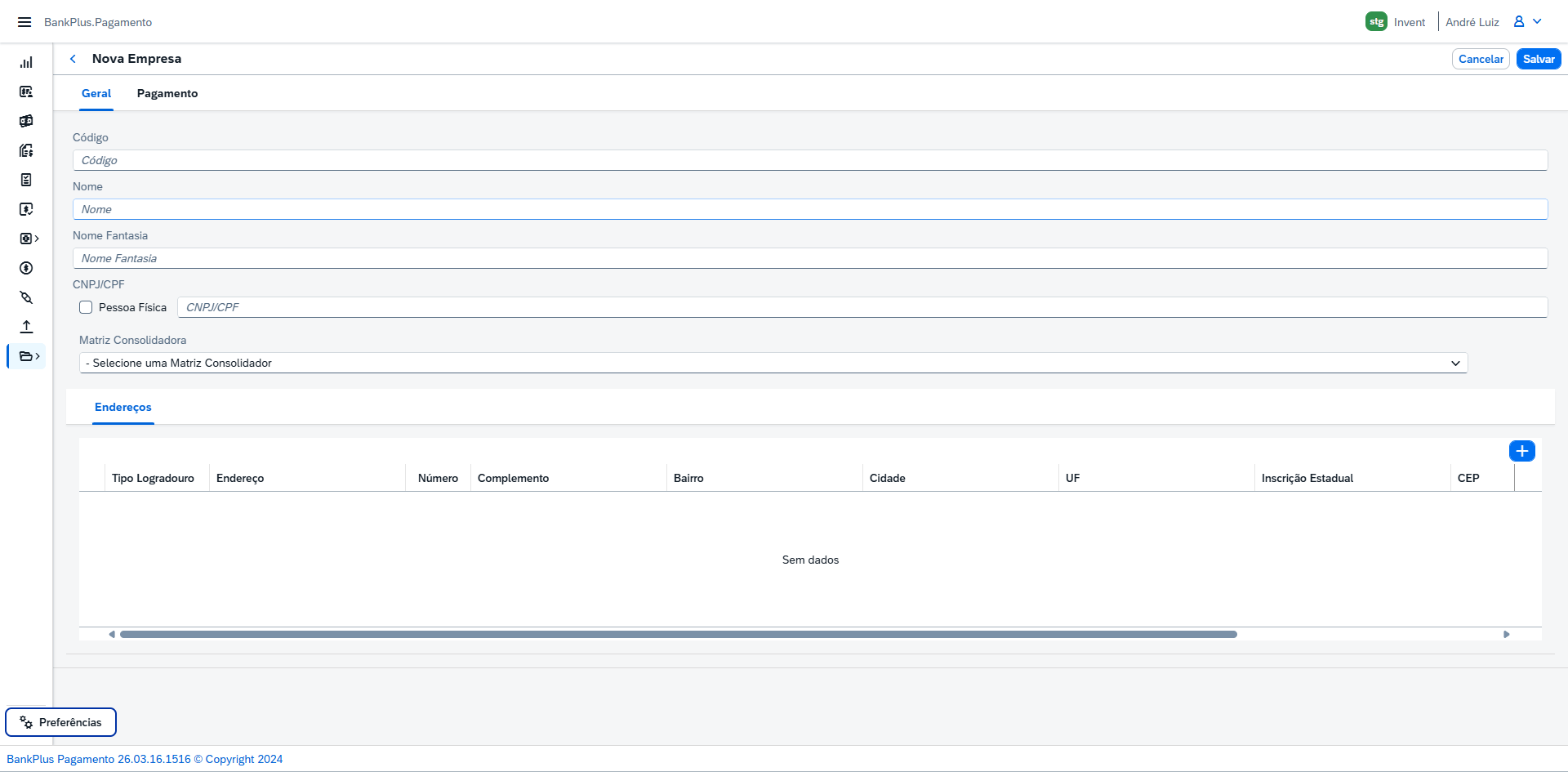
Task: Click the green stg environment badge
Action: [x=1376, y=22]
